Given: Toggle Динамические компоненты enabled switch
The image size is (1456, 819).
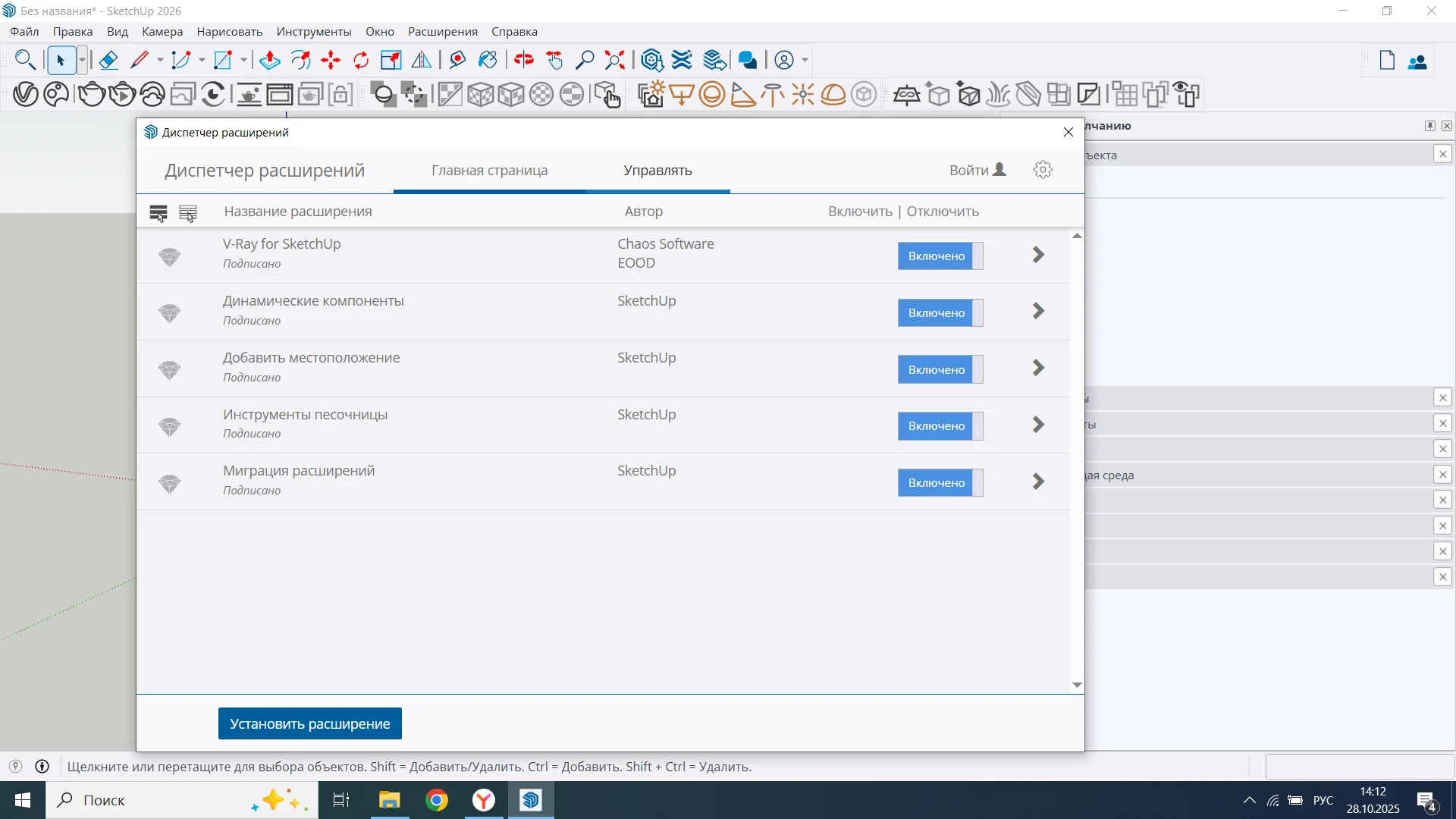Looking at the screenshot, I should click(940, 313).
